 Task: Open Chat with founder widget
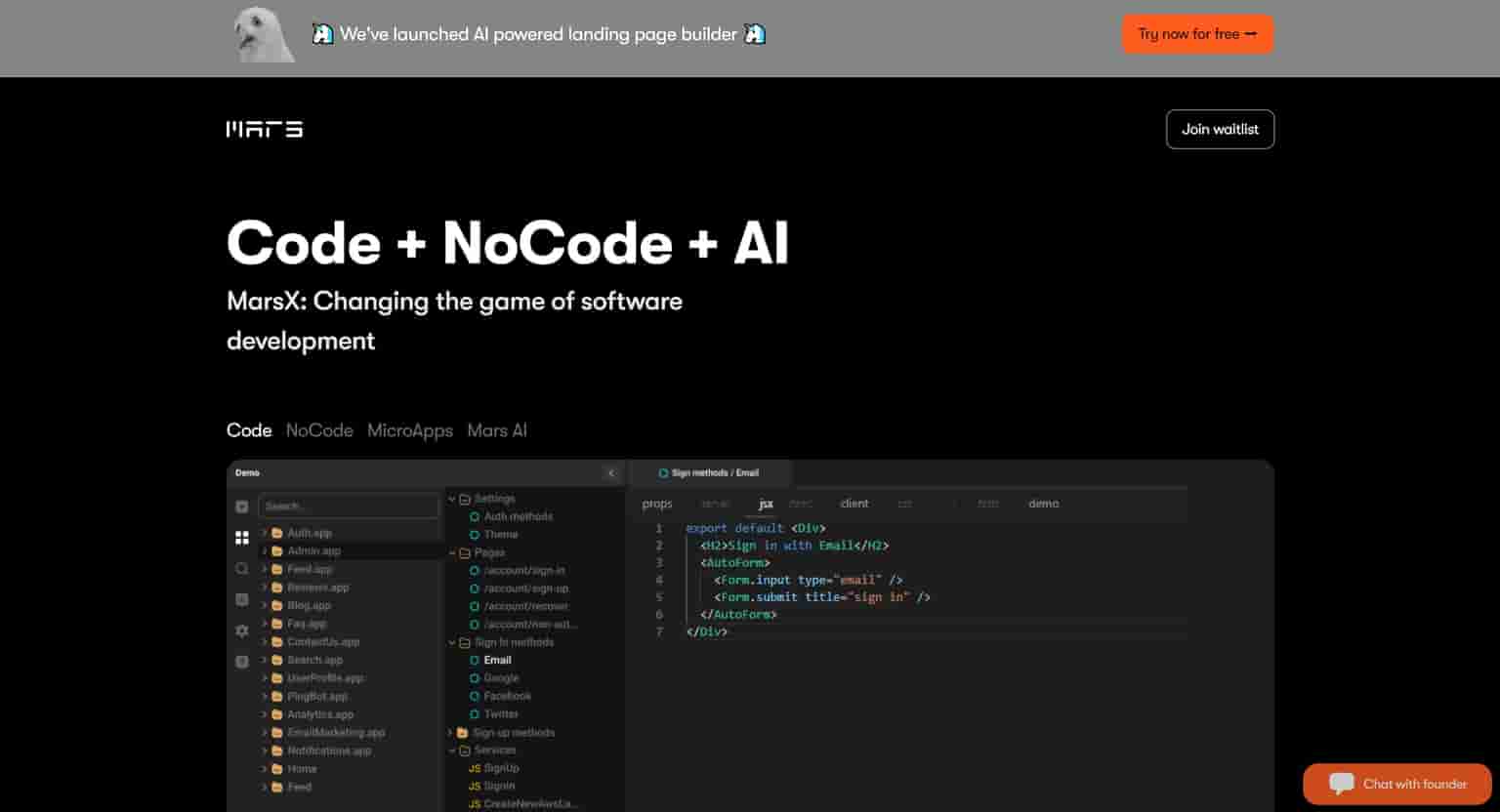pyautogui.click(x=1397, y=784)
